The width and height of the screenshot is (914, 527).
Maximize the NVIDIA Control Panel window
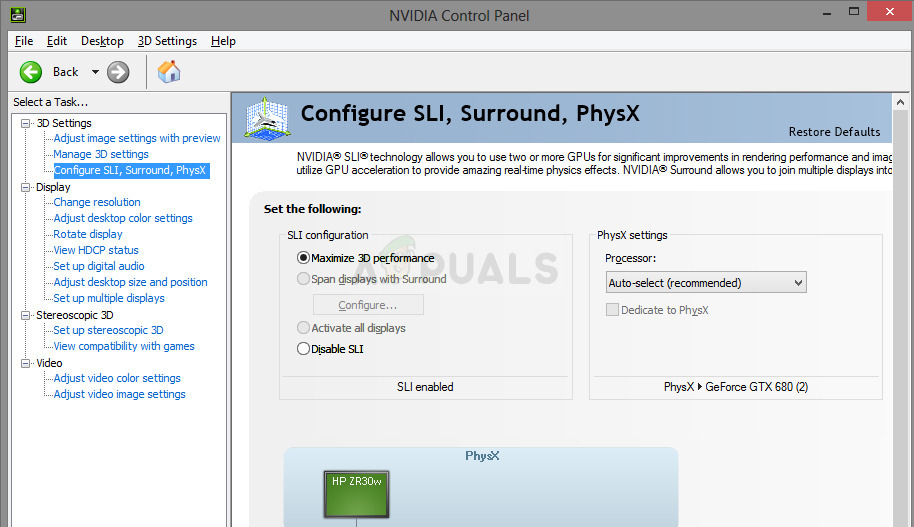(854, 12)
